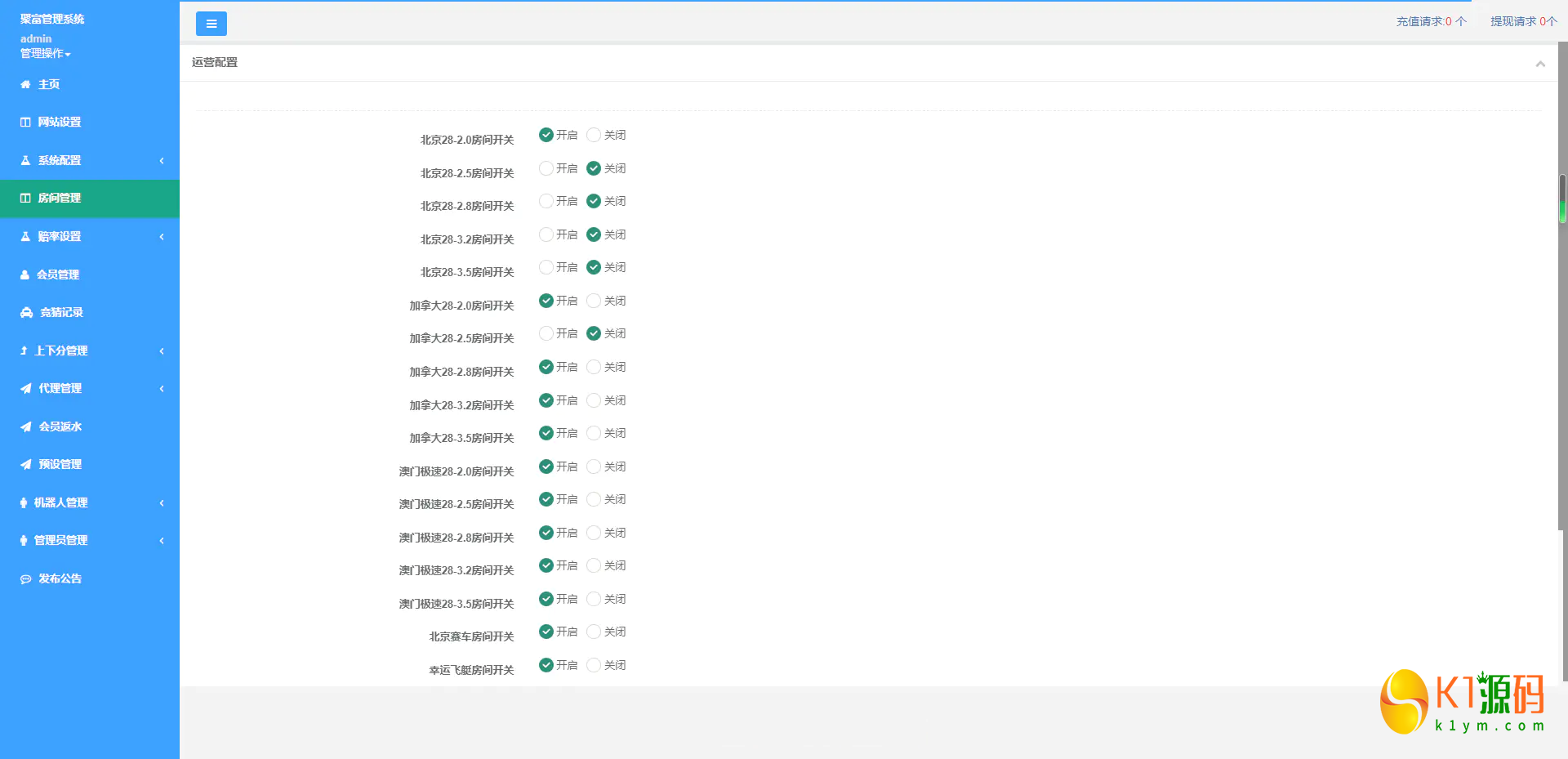
Task: Click the flask icon beside 系统配置
Action: pos(25,160)
